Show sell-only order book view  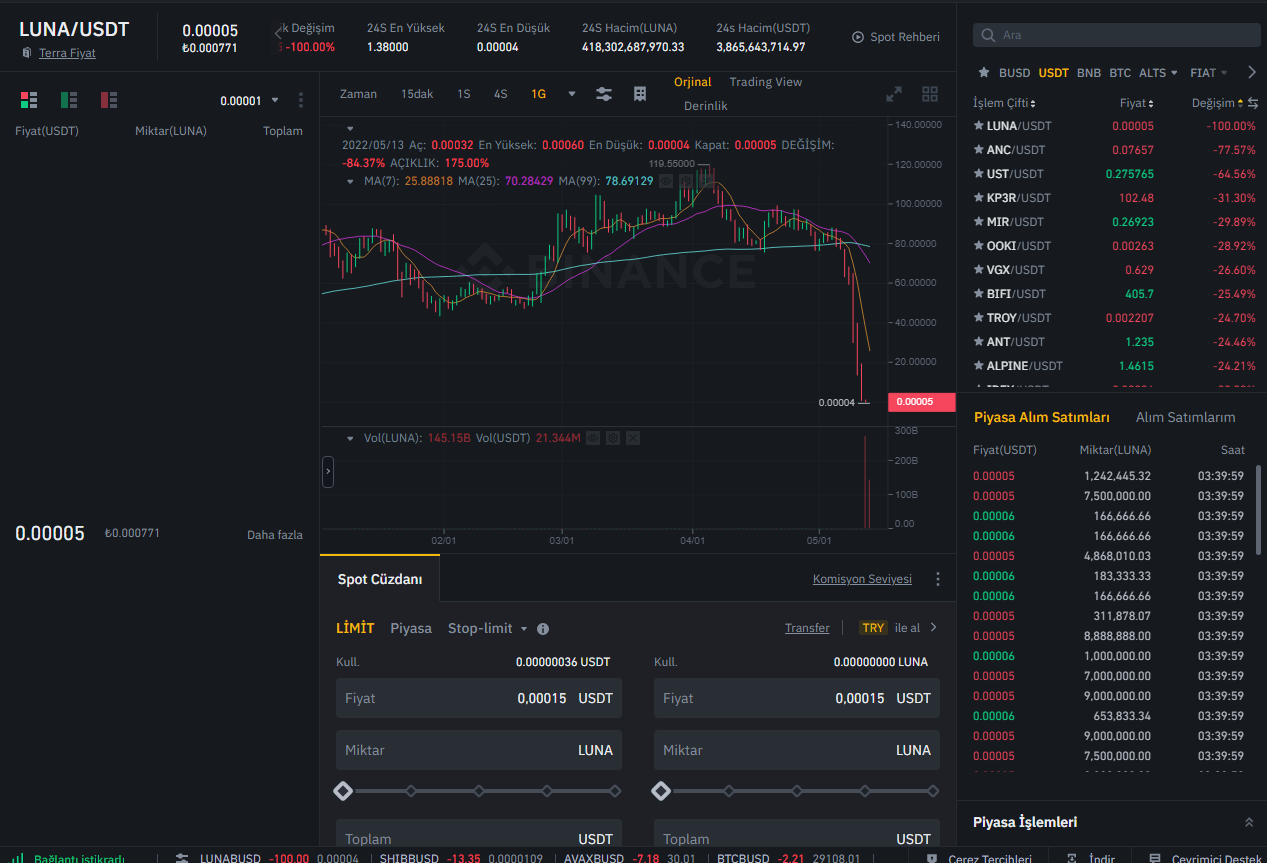(109, 100)
